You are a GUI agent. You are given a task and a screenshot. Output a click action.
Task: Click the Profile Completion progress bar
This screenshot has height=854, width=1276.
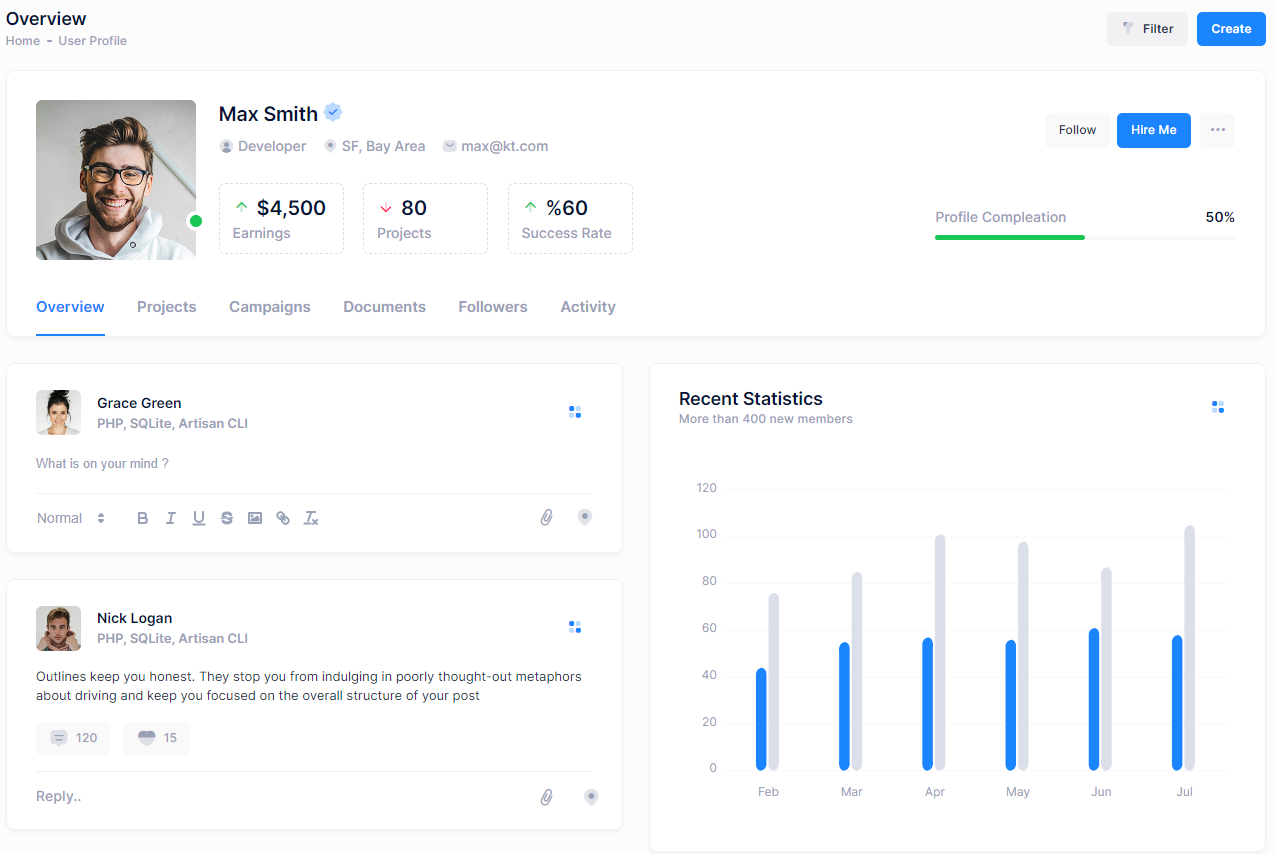click(x=1084, y=237)
